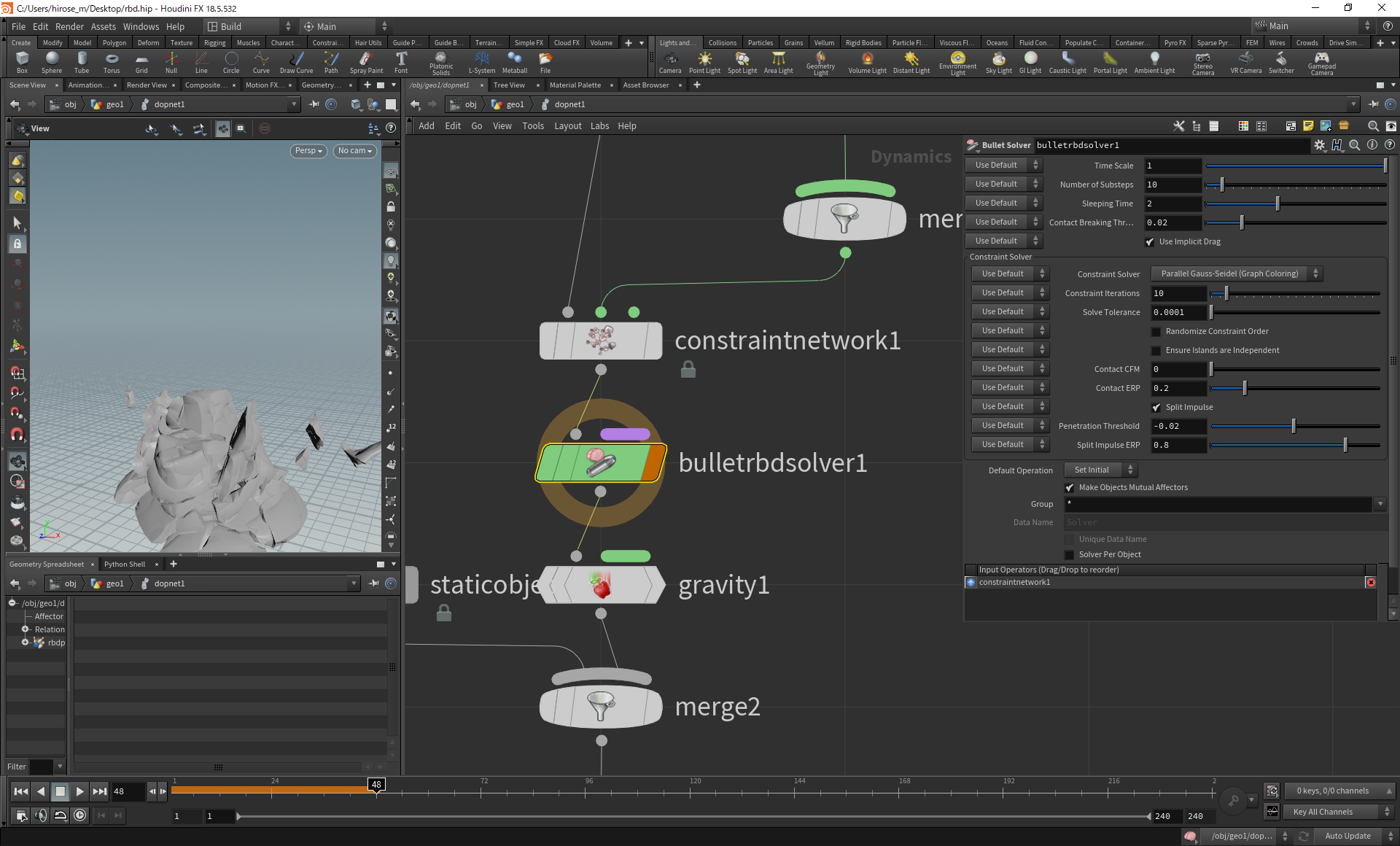
Task: Open the parameter gear menu
Action: [x=1320, y=145]
